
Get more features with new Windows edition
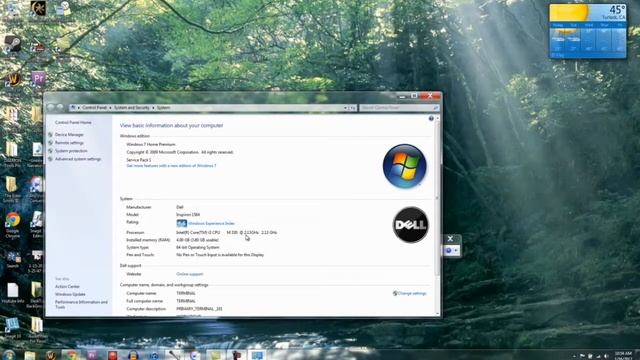coord(171,166)
